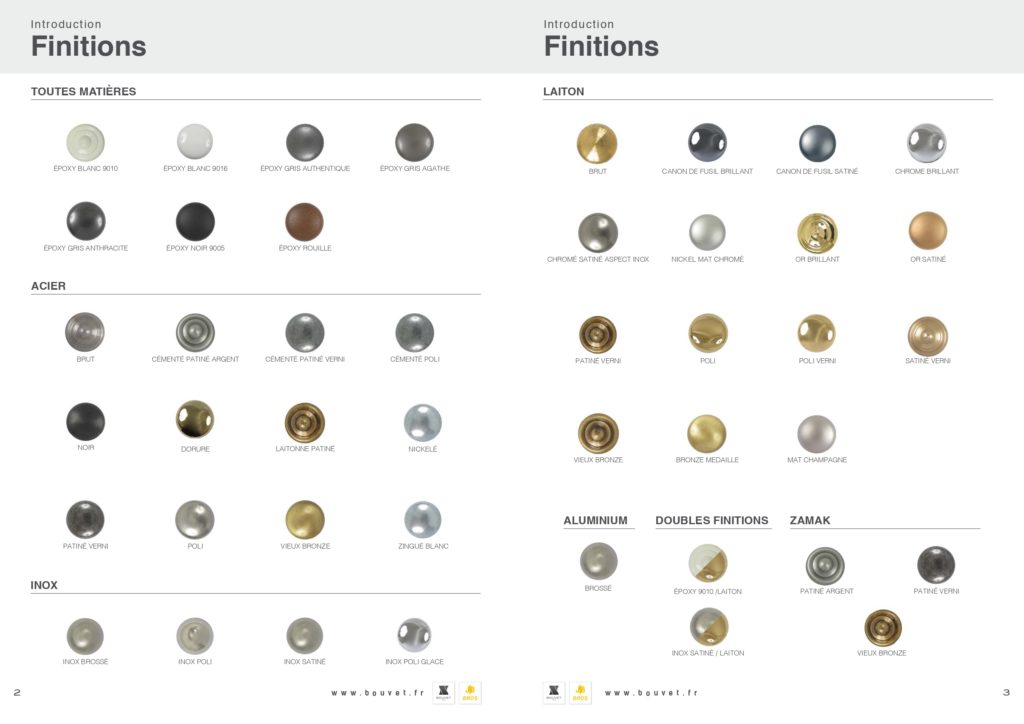Open the www.bouvet.fr link on left page
The height and width of the screenshot is (724, 1024).
tap(377, 693)
